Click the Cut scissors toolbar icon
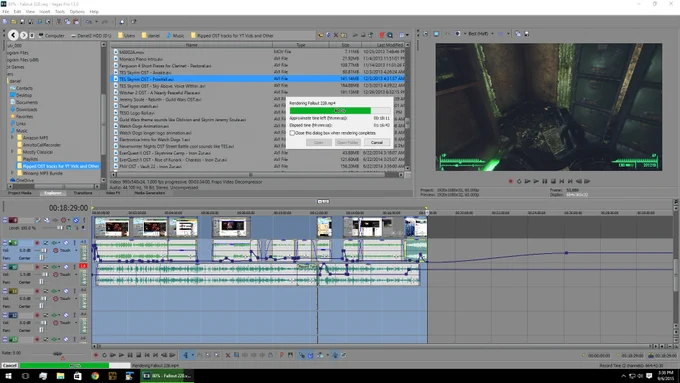This screenshot has height=383, width=680. click(59, 21)
